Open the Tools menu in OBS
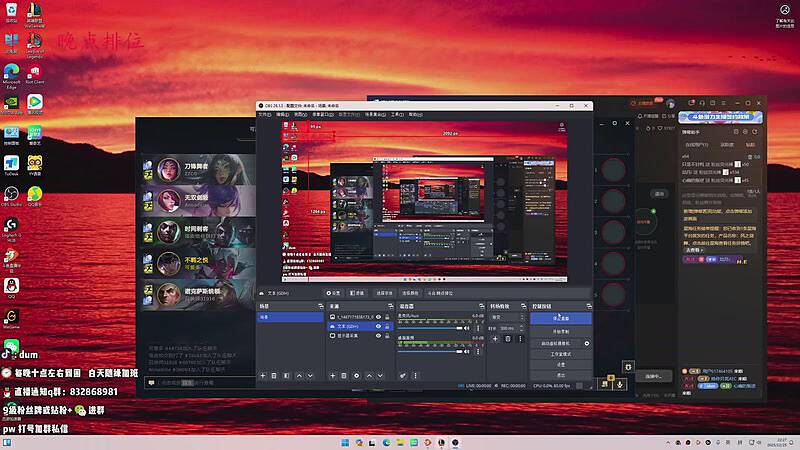This screenshot has height=450, width=800. (x=396, y=114)
